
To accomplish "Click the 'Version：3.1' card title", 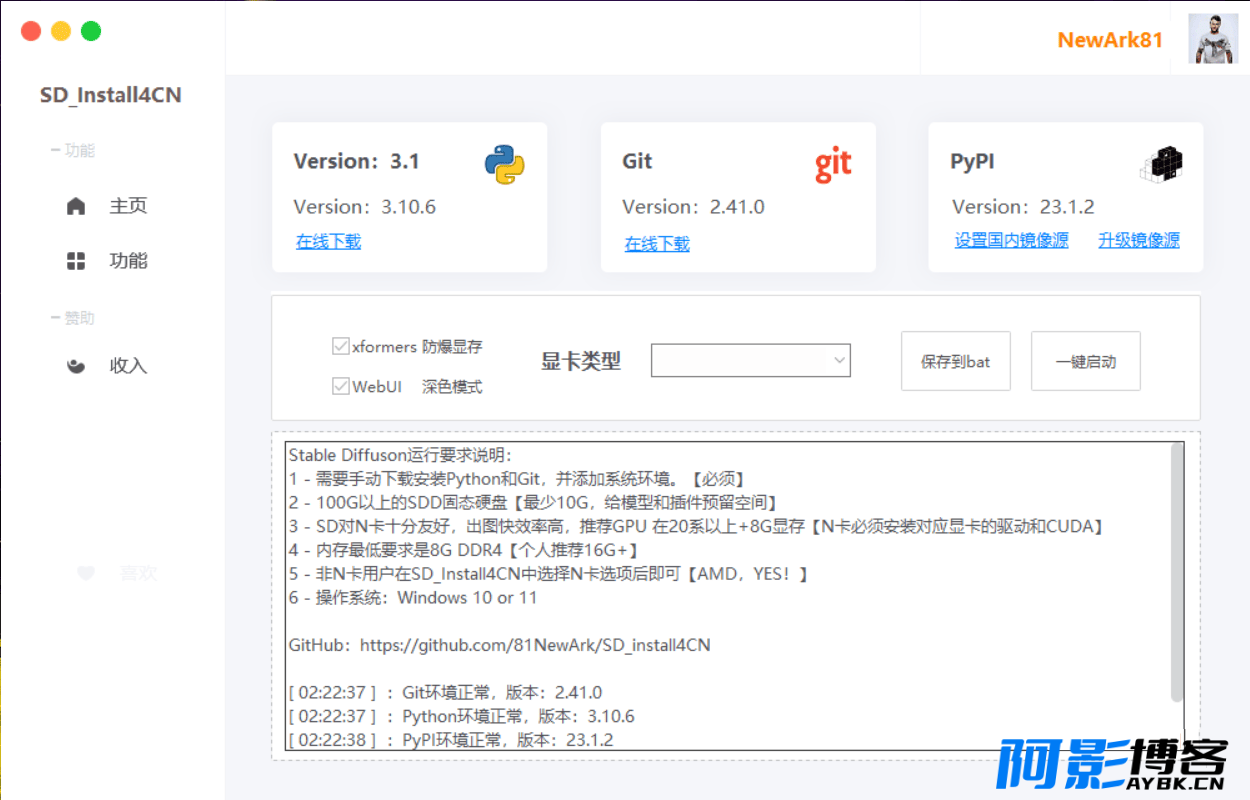I will [357, 162].
